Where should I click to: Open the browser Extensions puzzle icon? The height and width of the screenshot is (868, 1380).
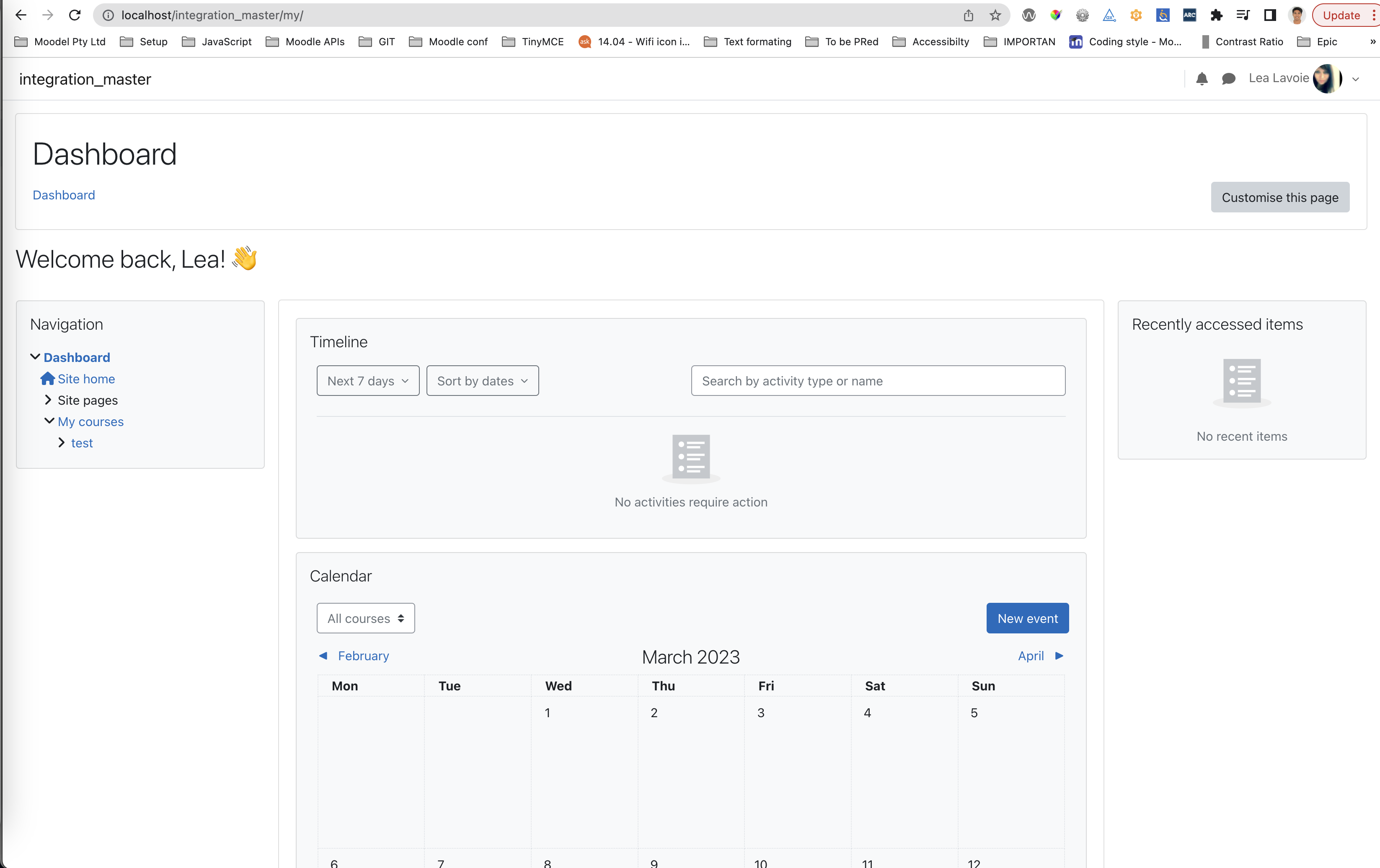point(1216,15)
